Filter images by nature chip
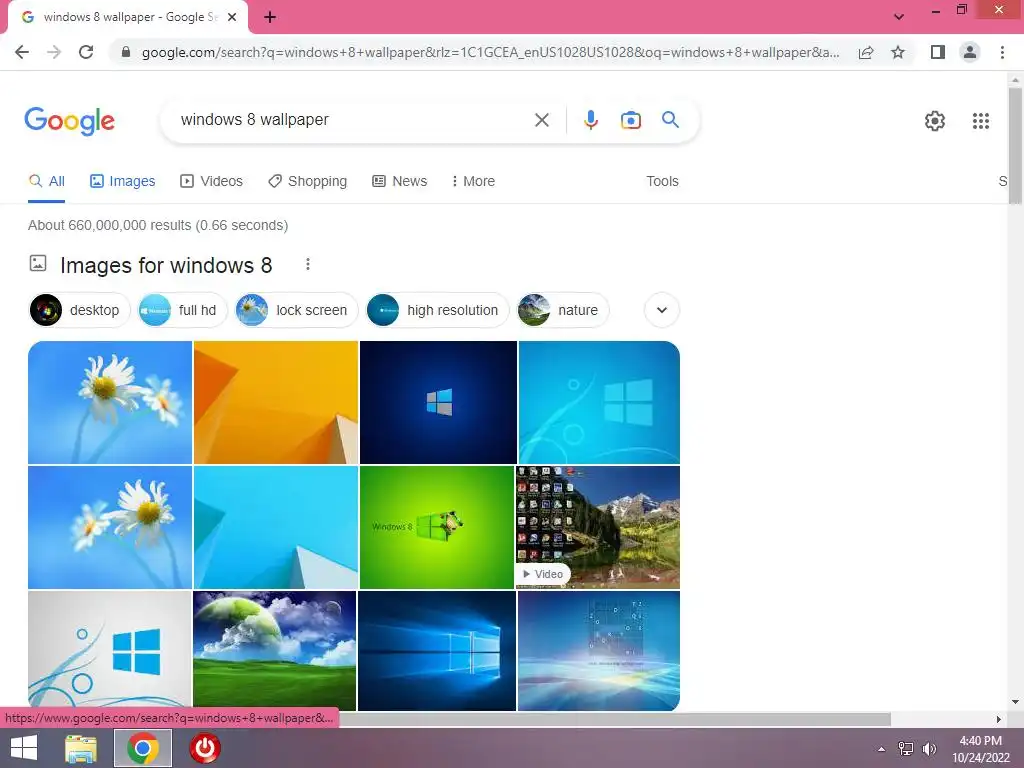The height and width of the screenshot is (768, 1024). (562, 310)
